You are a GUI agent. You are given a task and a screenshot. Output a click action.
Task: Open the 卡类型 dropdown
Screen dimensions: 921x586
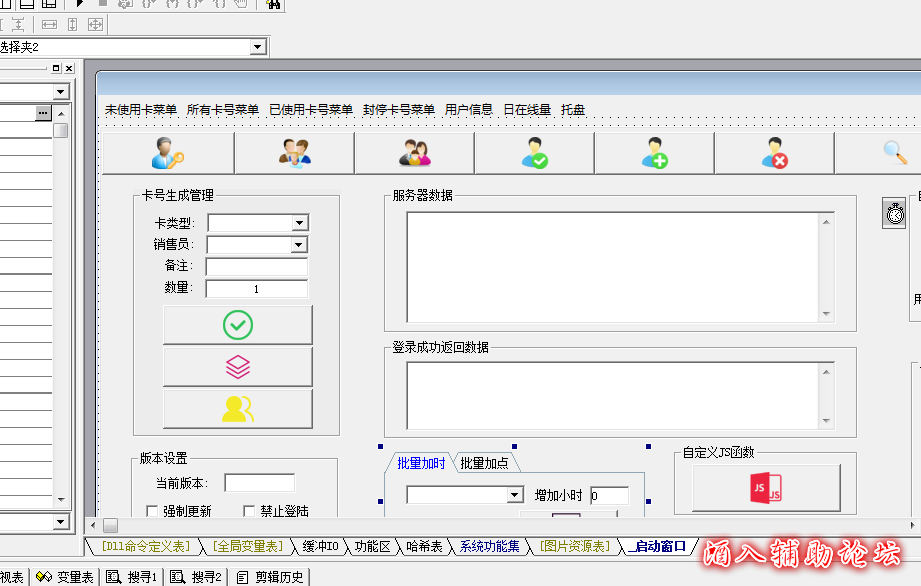tap(299, 223)
